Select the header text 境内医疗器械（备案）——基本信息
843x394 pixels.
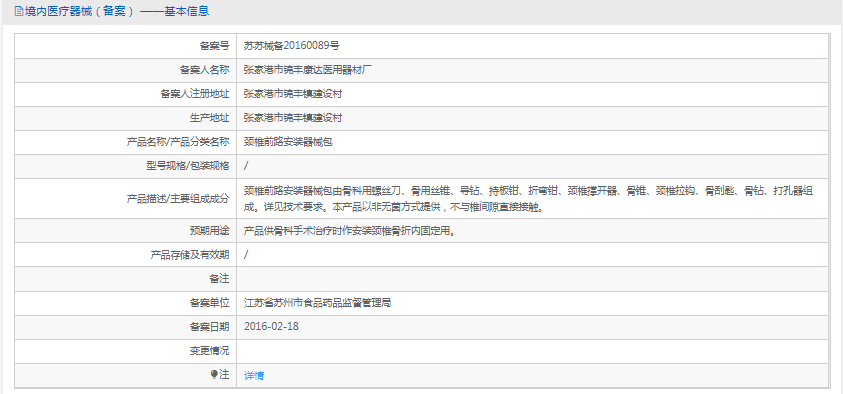tap(117, 11)
